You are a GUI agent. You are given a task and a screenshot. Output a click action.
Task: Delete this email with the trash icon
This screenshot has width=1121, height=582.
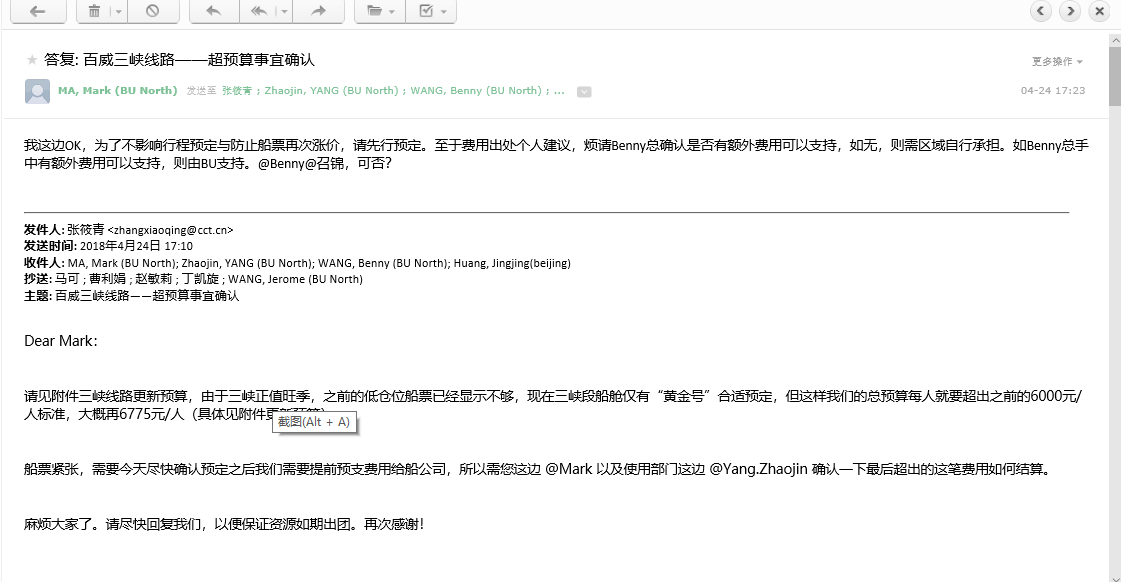tap(94, 11)
